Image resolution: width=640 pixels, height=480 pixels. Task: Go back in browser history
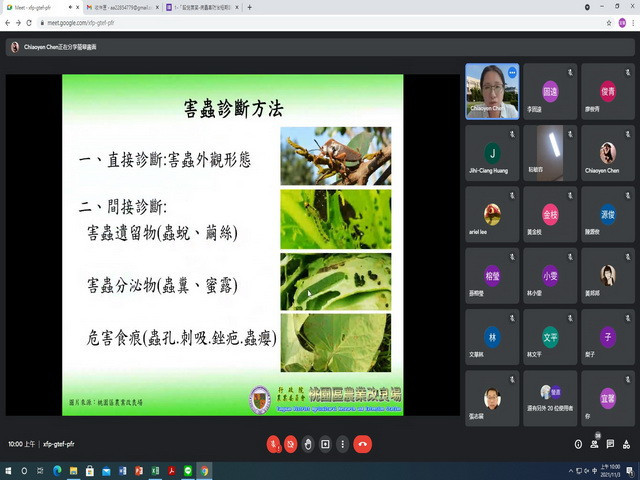click(7, 23)
